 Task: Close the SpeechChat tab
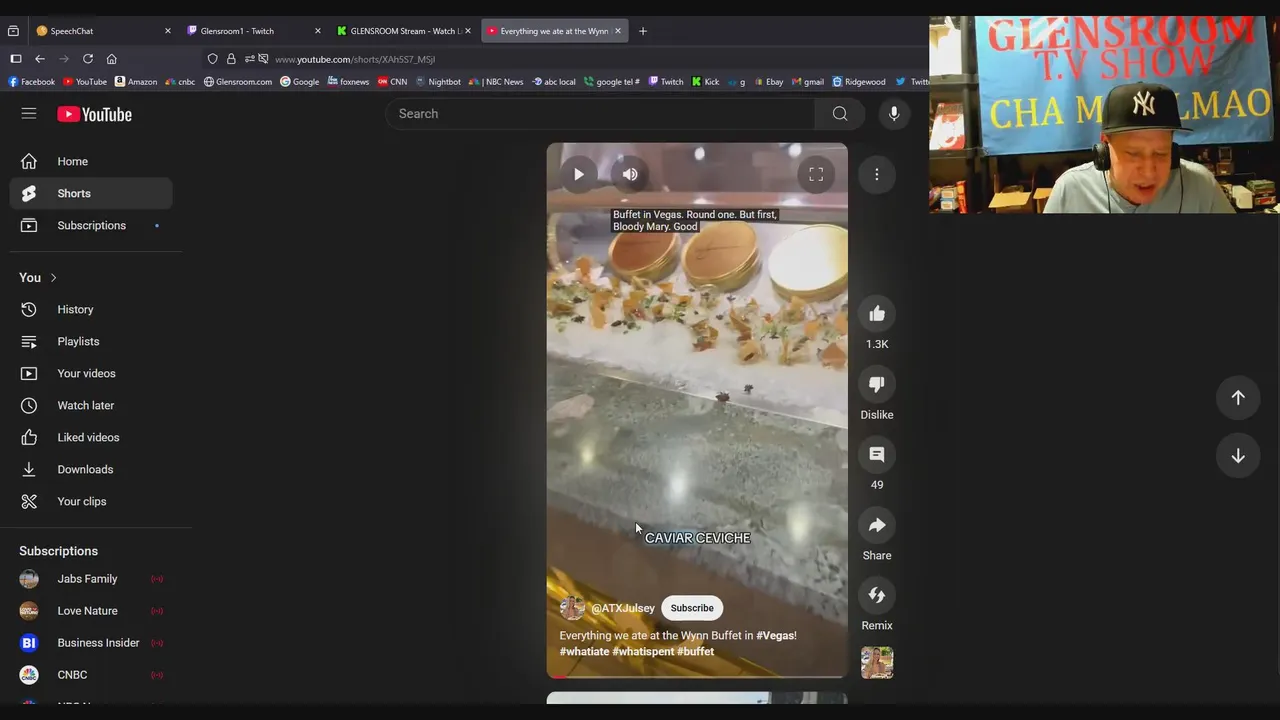click(x=167, y=31)
